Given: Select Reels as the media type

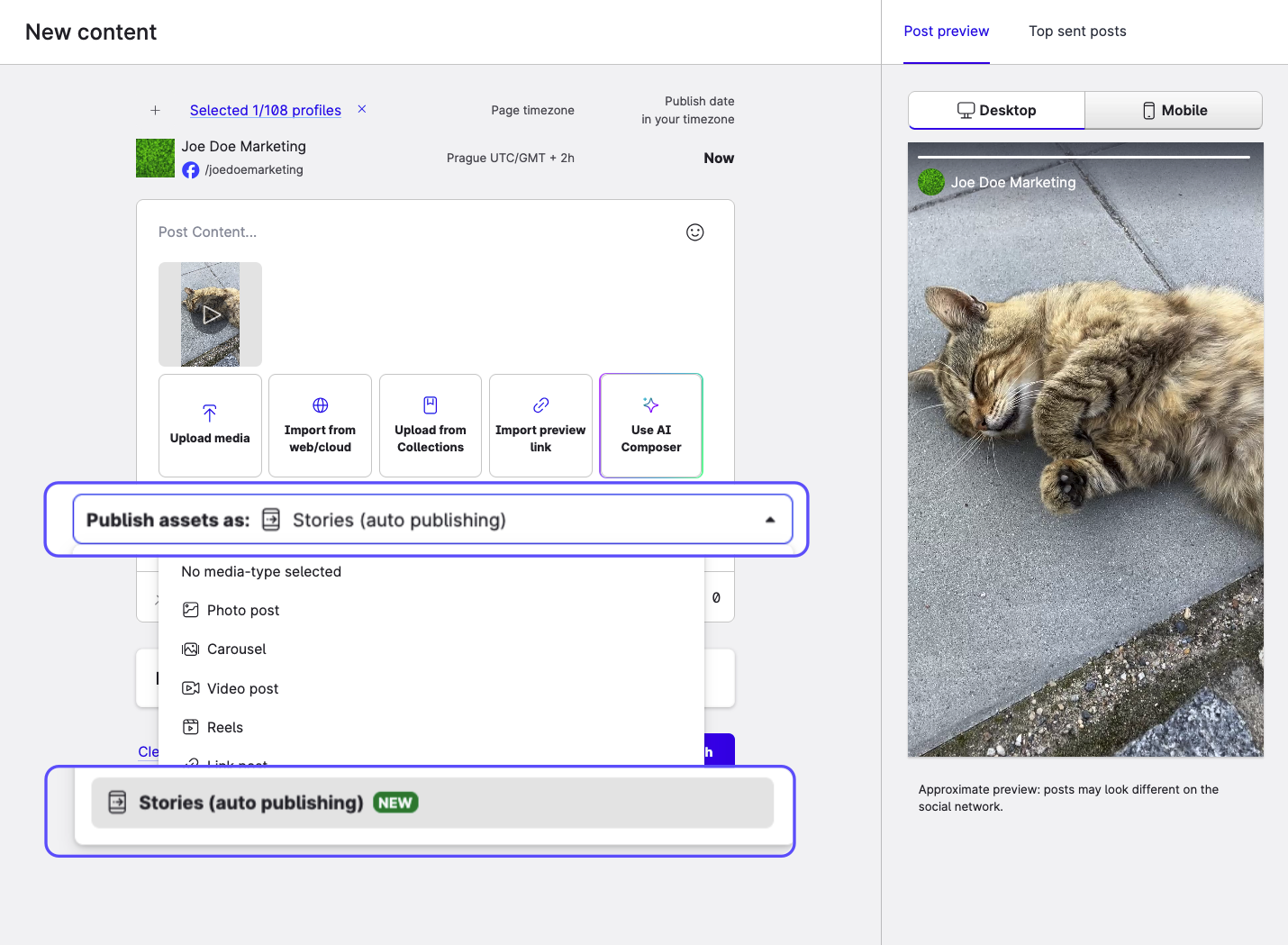Looking at the screenshot, I should coord(224,728).
